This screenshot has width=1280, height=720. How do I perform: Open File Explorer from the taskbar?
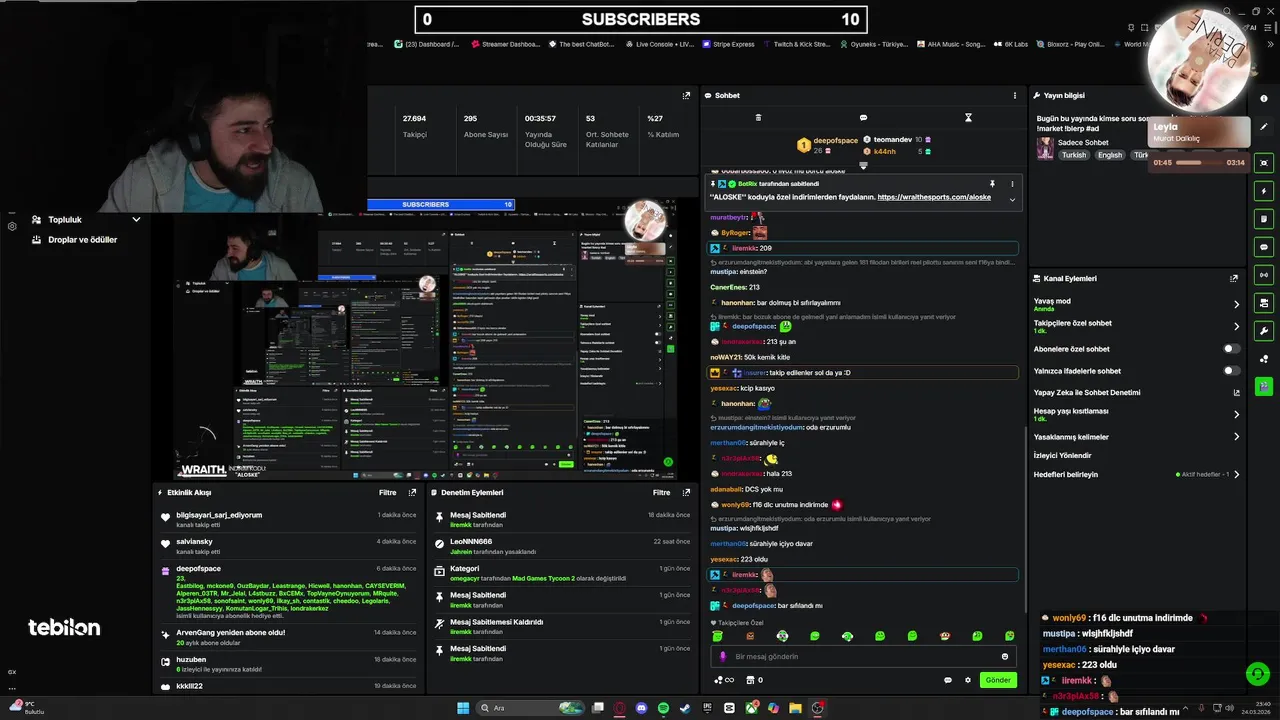[795, 708]
